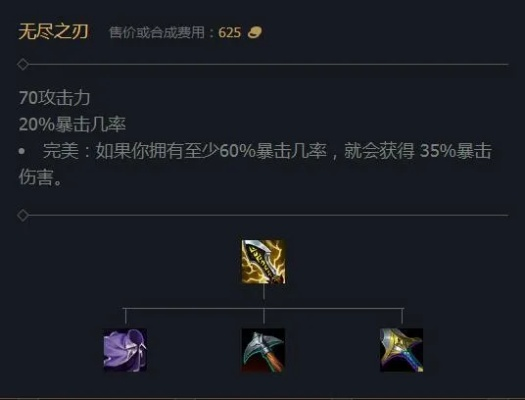Click the 伤害。 text ending the description
This screenshot has height=400, width=525.
point(40,177)
